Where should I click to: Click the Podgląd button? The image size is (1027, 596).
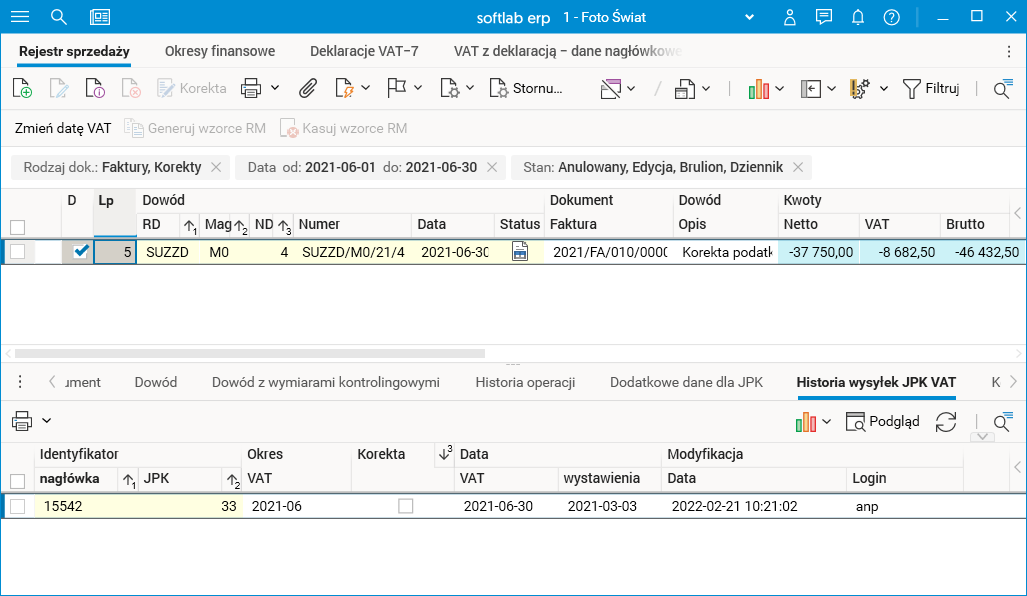point(882,422)
